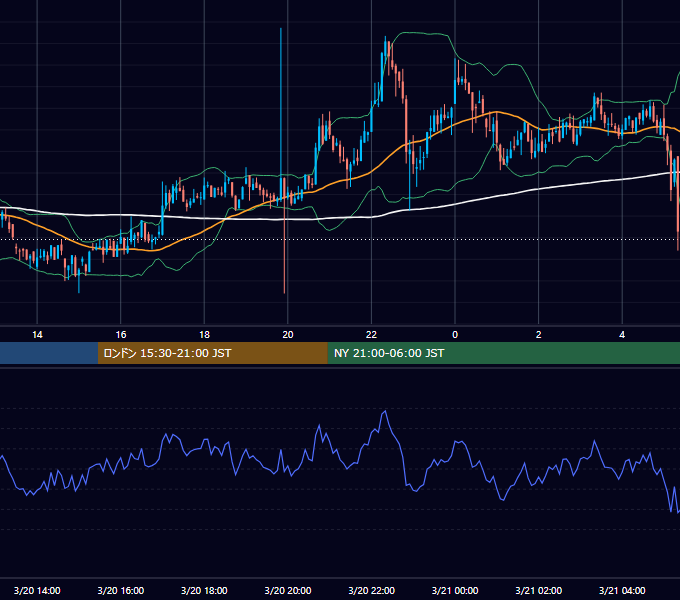Click the oscillator peak near 22:00
680x600 pixels.
385,412
